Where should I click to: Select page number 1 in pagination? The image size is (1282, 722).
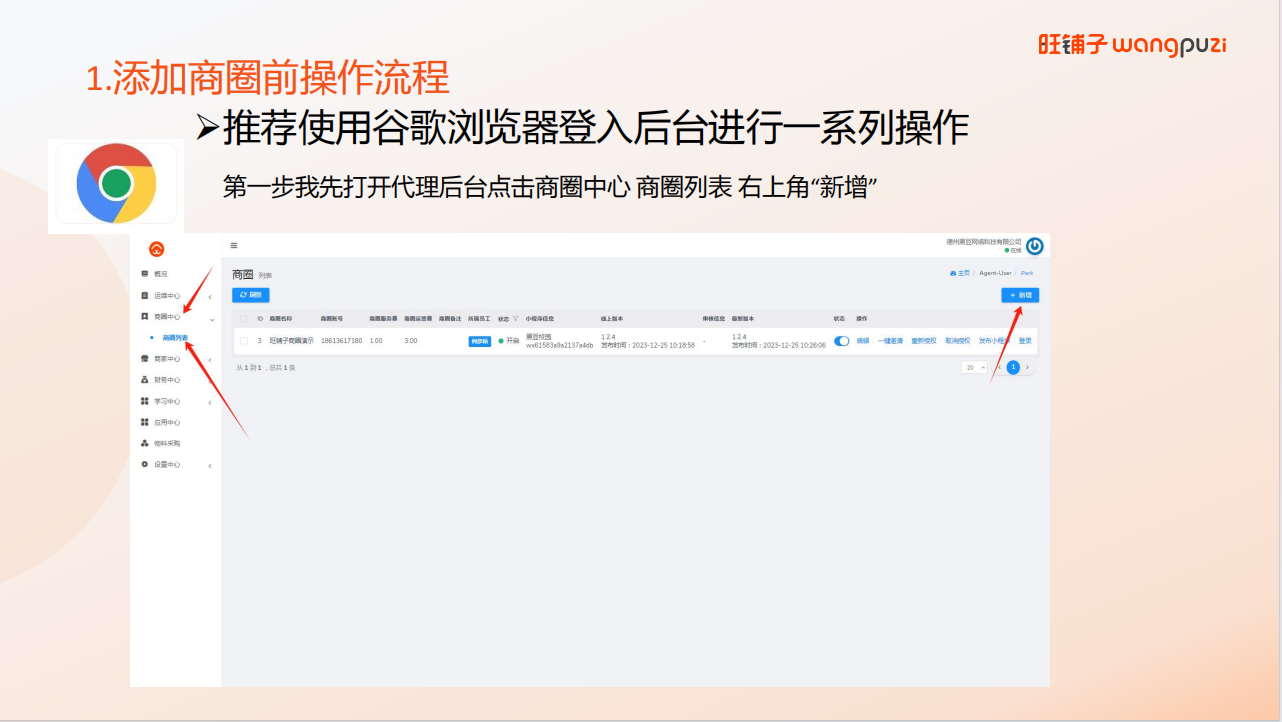point(1013,367)
